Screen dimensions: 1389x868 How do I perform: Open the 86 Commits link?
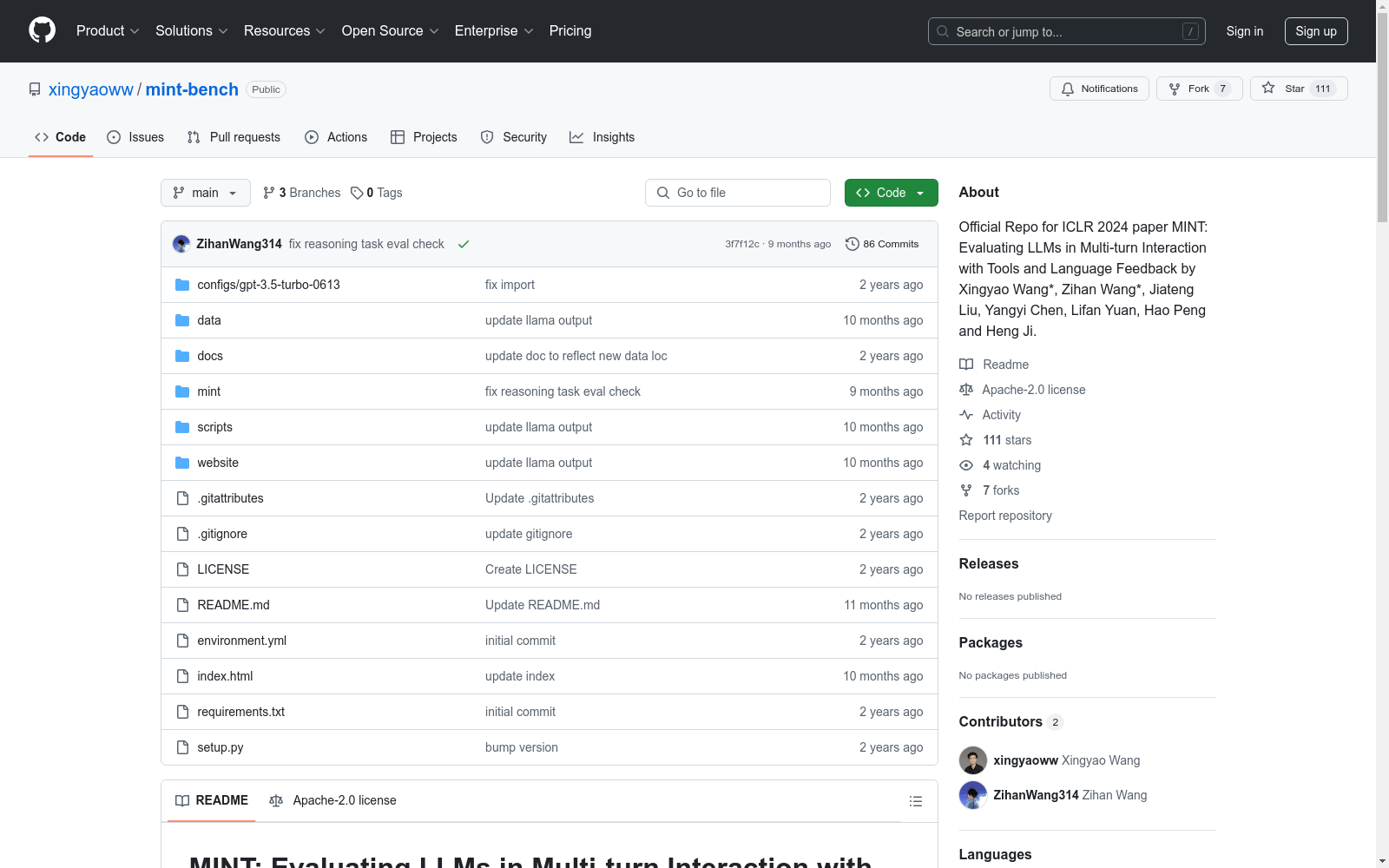tap(882, 244)
